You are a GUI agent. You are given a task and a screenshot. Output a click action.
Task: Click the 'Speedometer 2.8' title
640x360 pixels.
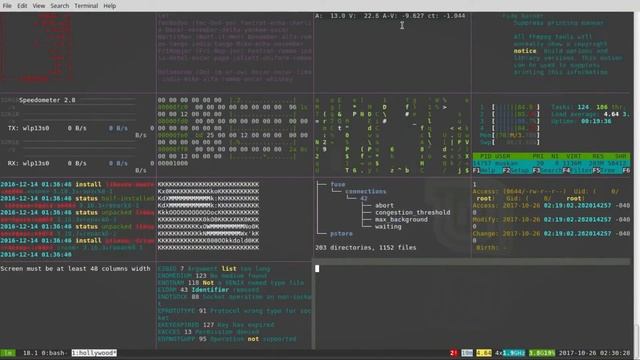(x=47, y=100)
